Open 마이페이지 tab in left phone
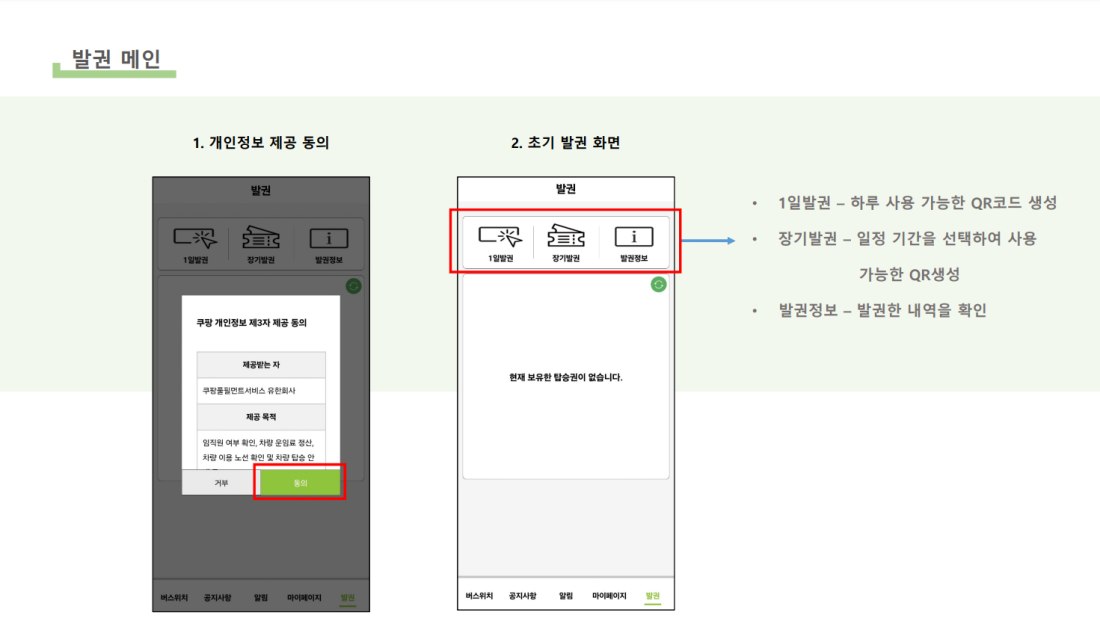 point(304,598)
